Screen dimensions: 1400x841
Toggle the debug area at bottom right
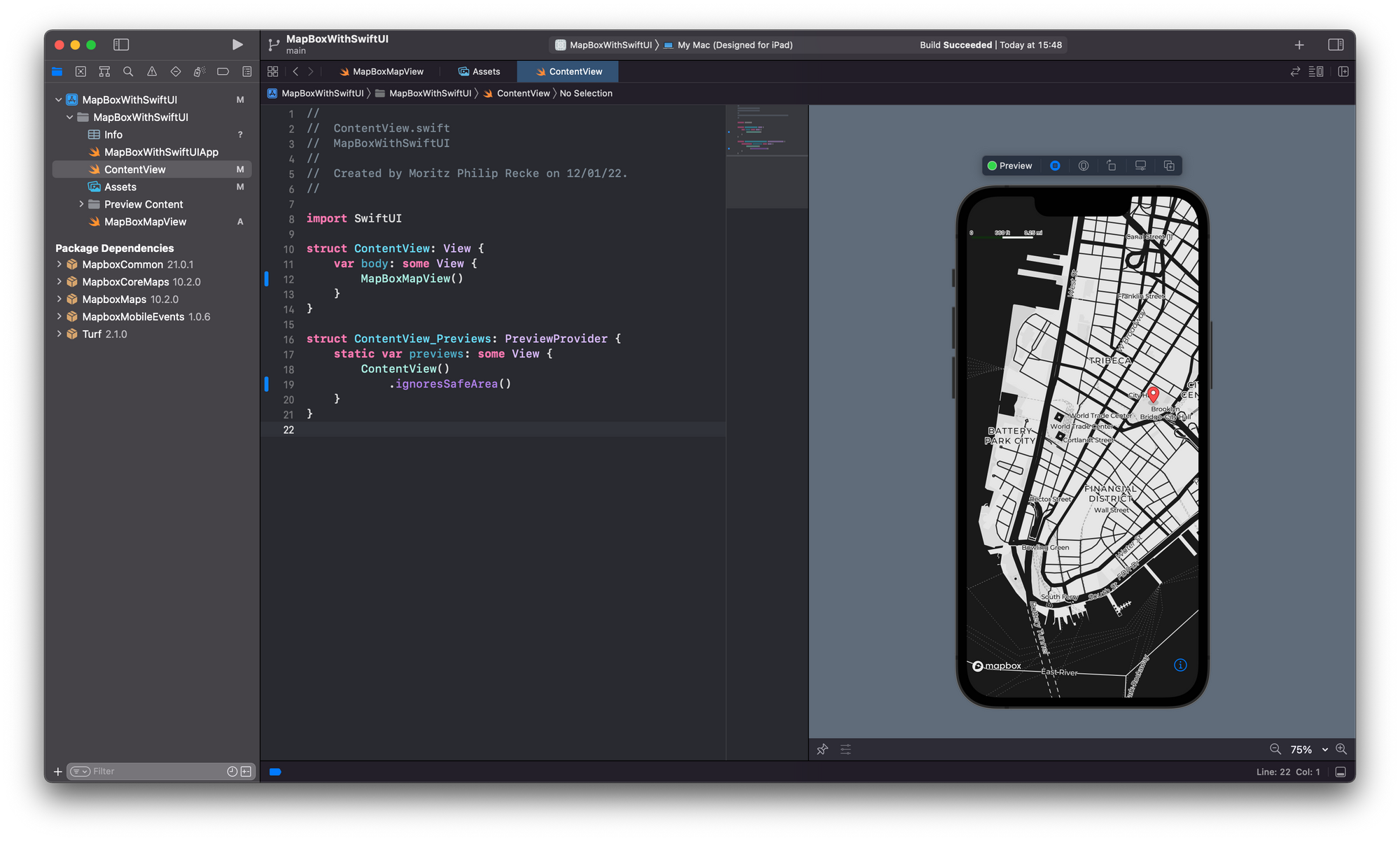coord(1340,772)
